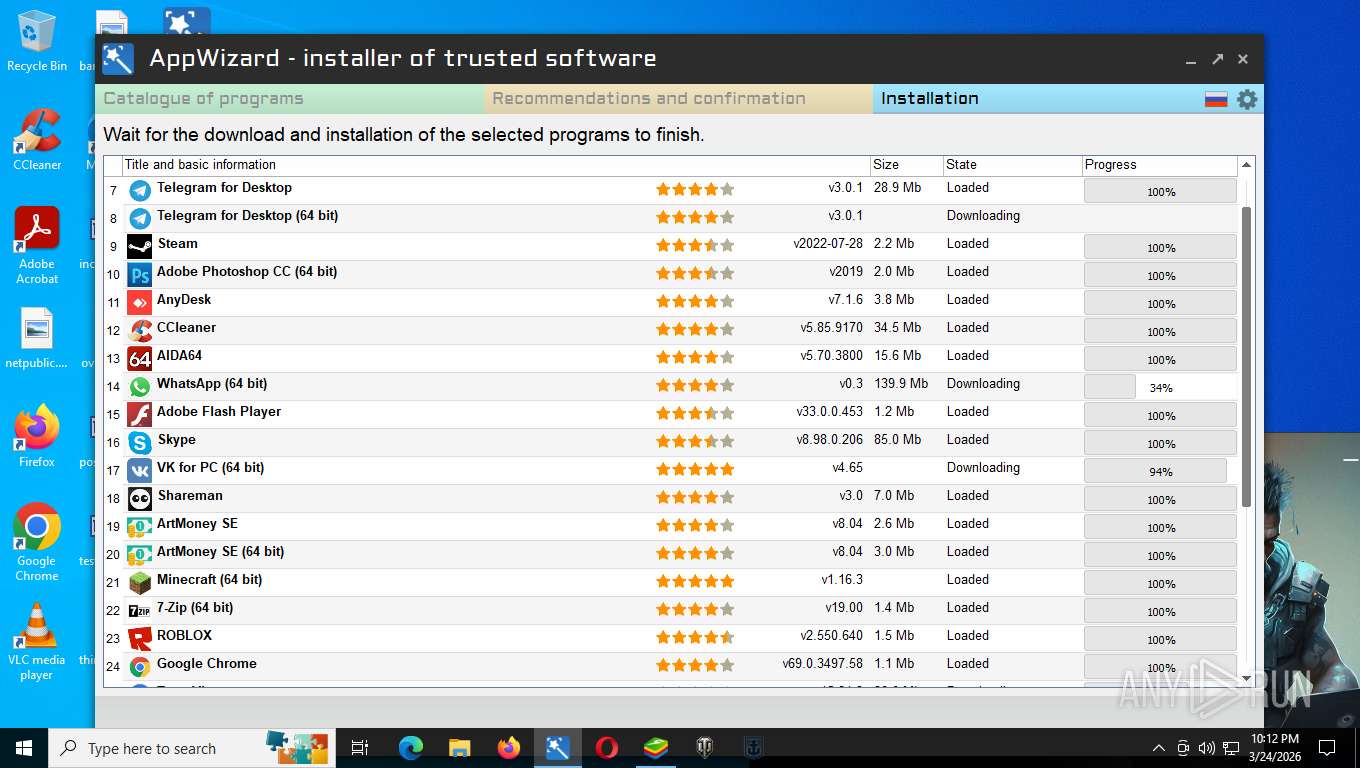Select the "Steam" title text

click(178, 244)
